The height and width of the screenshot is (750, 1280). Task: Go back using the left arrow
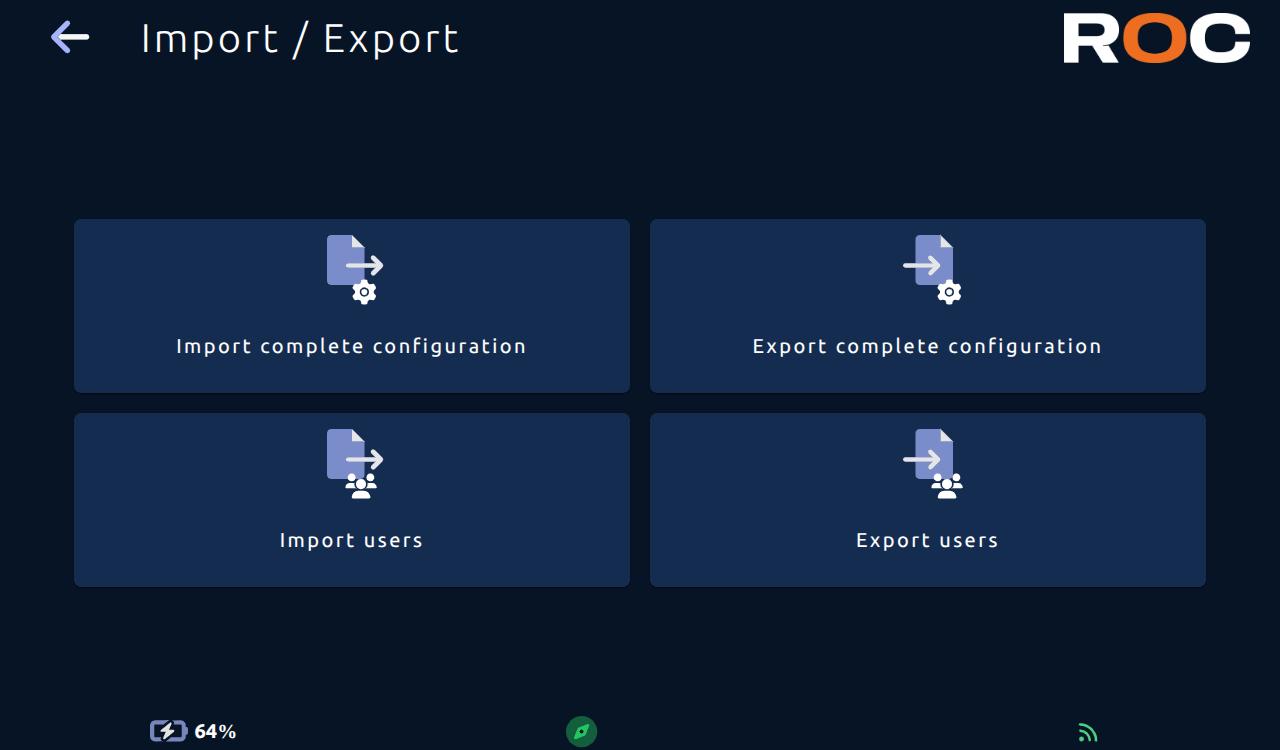coord(70,37)
